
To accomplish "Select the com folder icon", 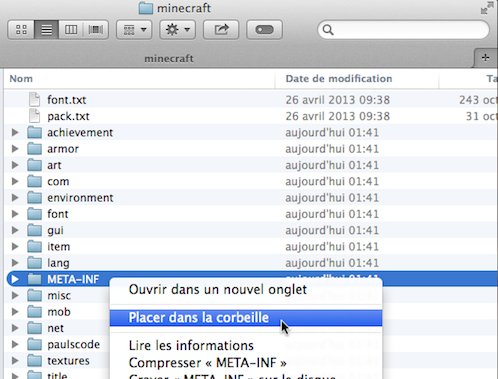I will [x=35, y=181].
